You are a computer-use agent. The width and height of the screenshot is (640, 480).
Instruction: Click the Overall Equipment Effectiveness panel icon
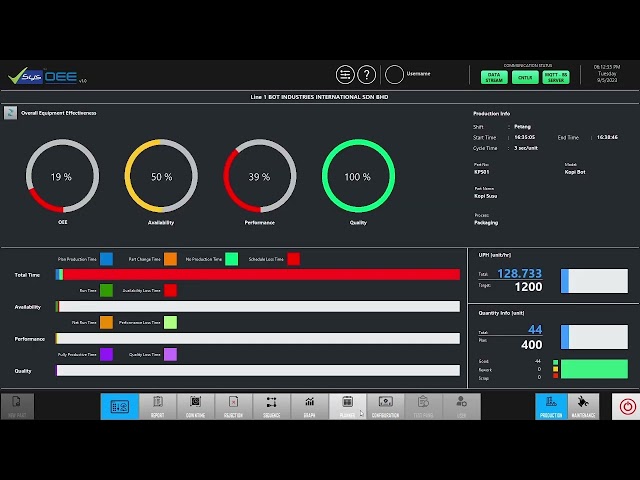(x=11, y=113)
